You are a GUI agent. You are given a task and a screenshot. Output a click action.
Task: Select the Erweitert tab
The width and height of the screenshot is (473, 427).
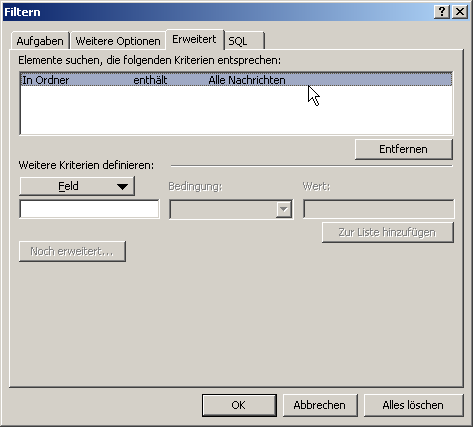(195, 39)
